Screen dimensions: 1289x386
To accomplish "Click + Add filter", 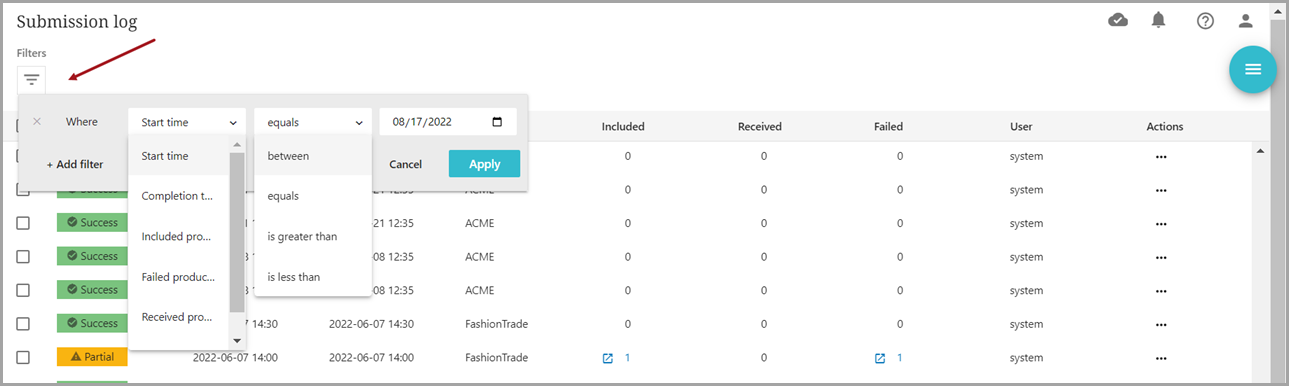I will pos(75,164).
